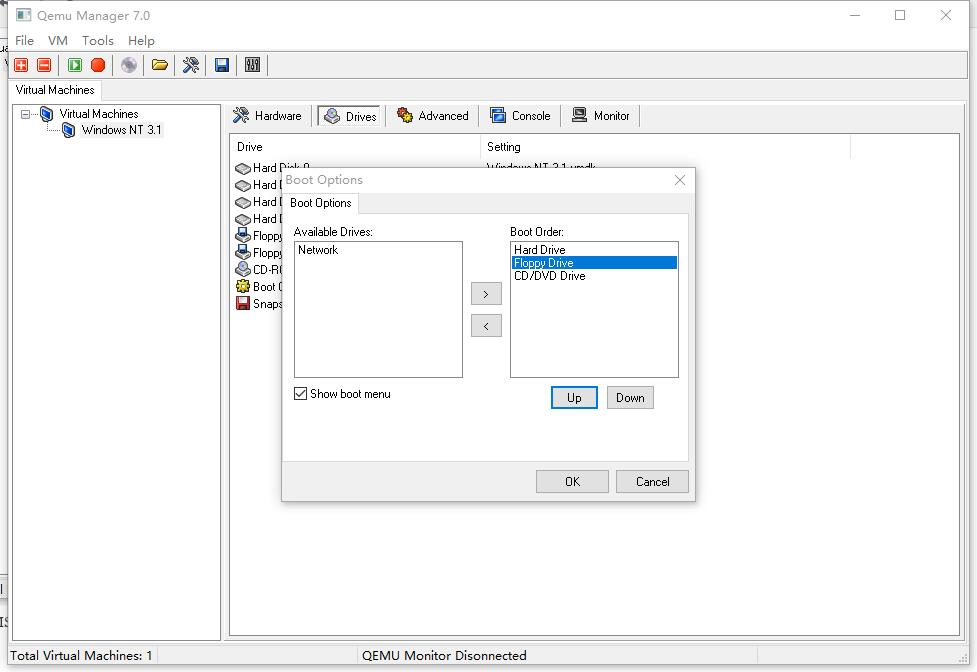Select Virtual Machines root tree label

(x=99, y=114)
